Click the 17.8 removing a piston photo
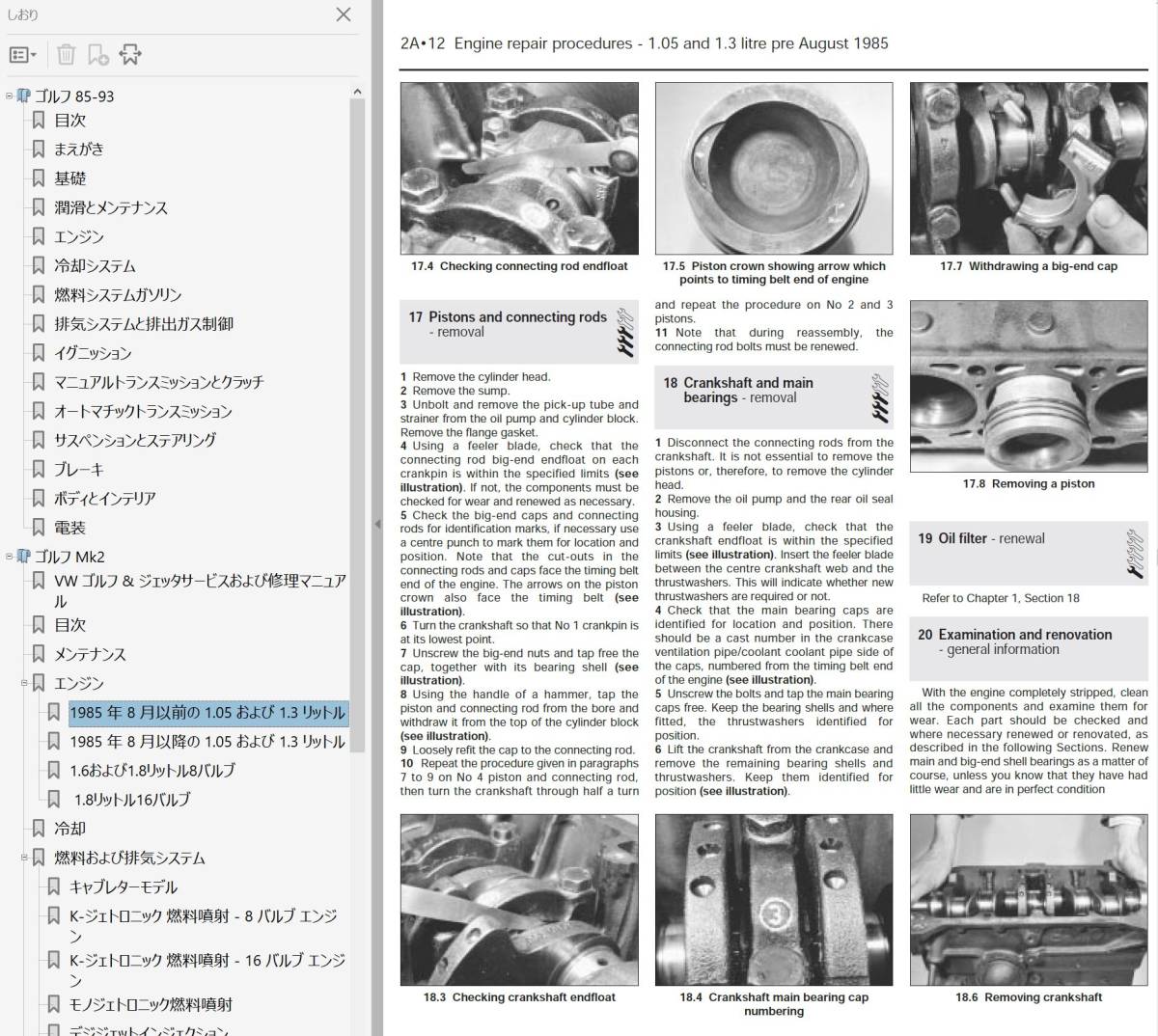This screenshot has width=1158, height=1036. point(1029,386)
